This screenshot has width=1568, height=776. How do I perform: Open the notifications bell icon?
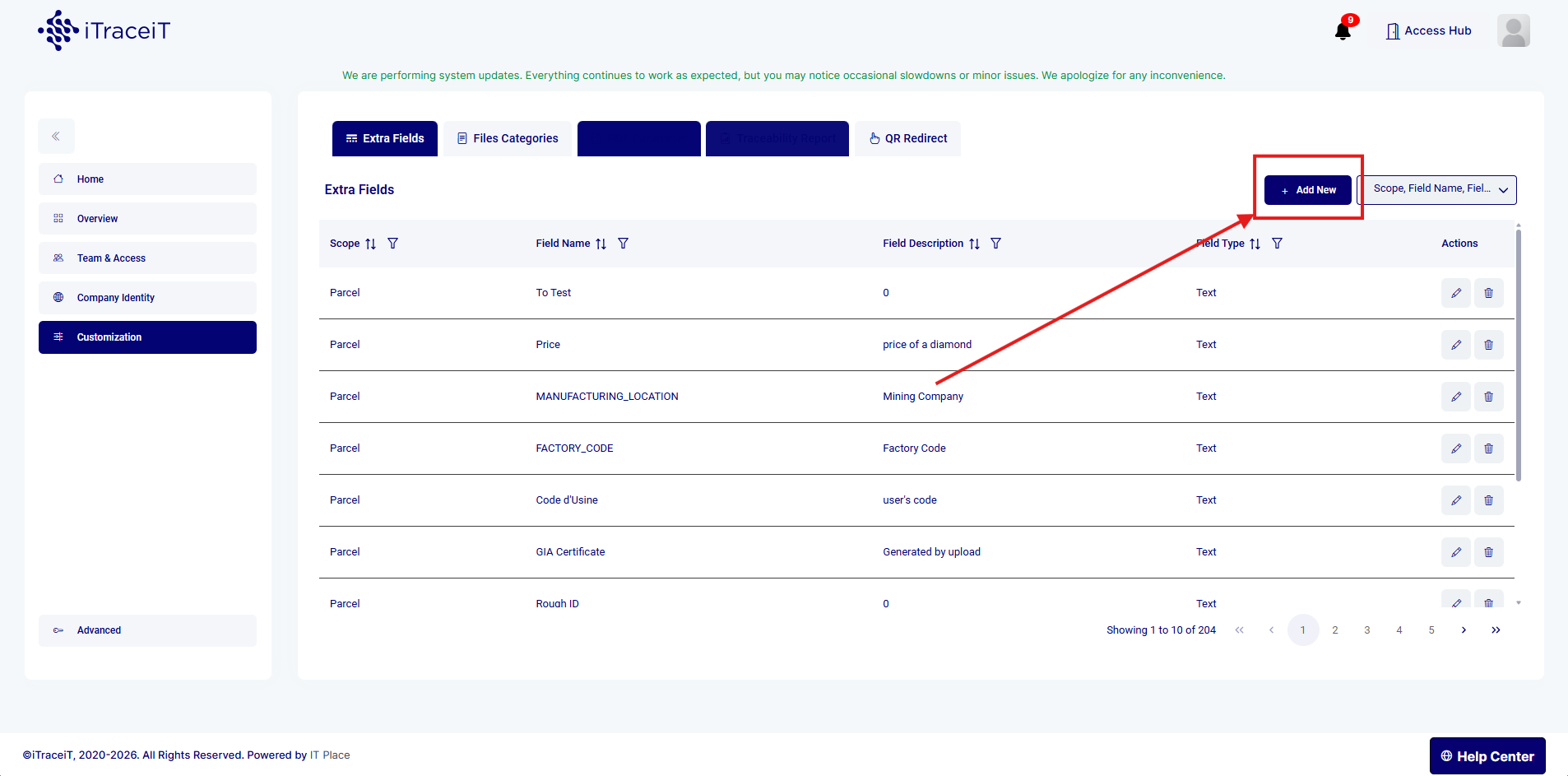[1343, 31]
